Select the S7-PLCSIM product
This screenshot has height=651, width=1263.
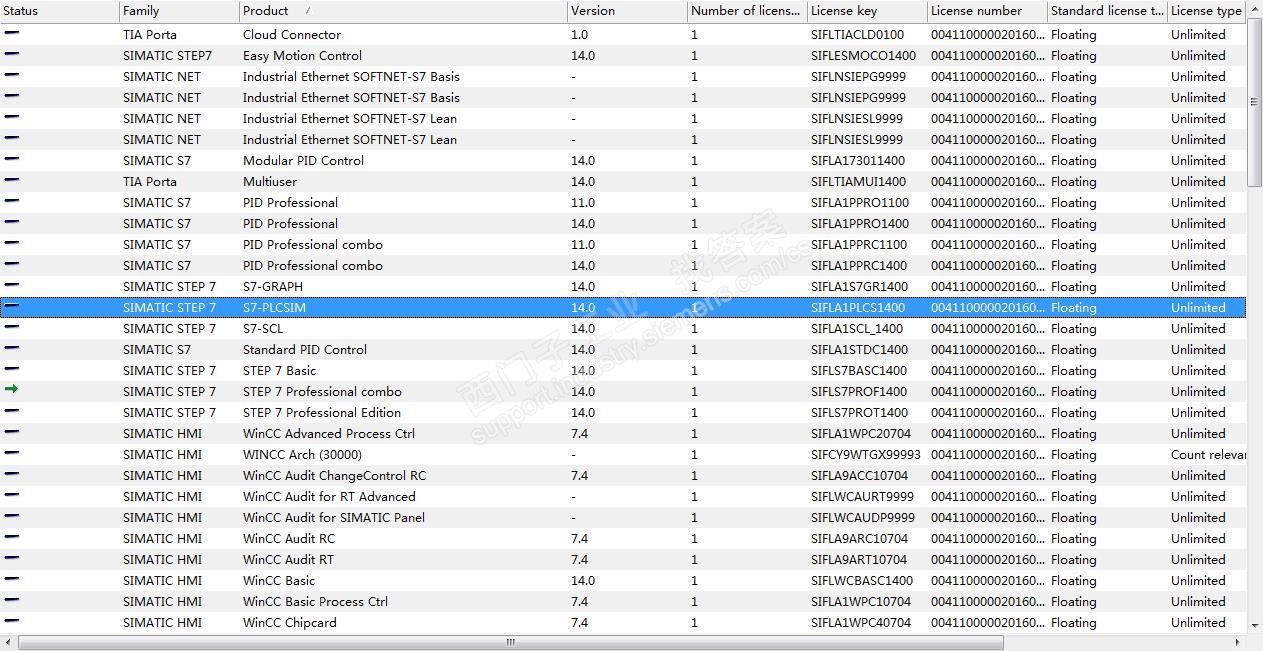[274, 307]
